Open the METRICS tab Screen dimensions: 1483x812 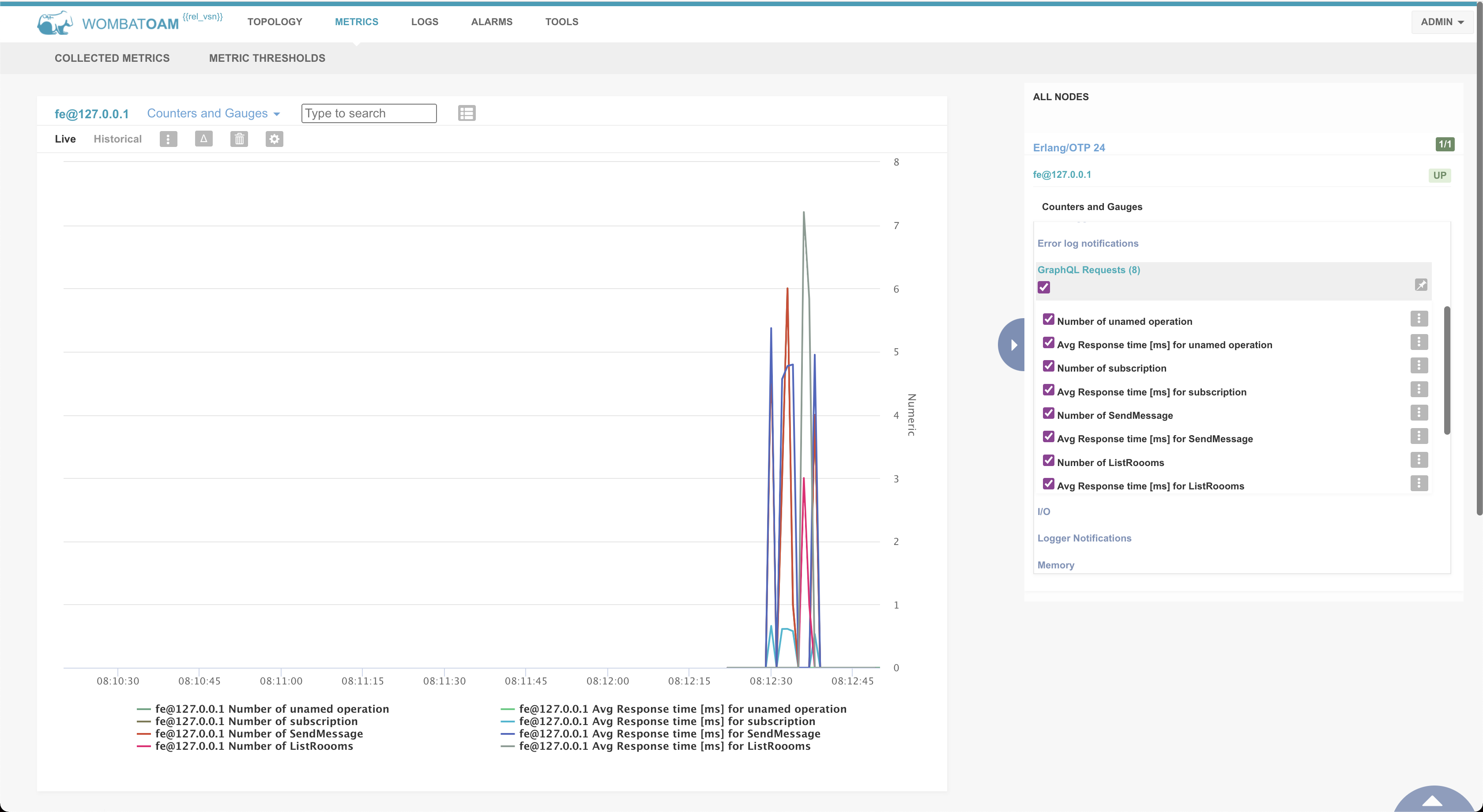[x=356, y=22]
